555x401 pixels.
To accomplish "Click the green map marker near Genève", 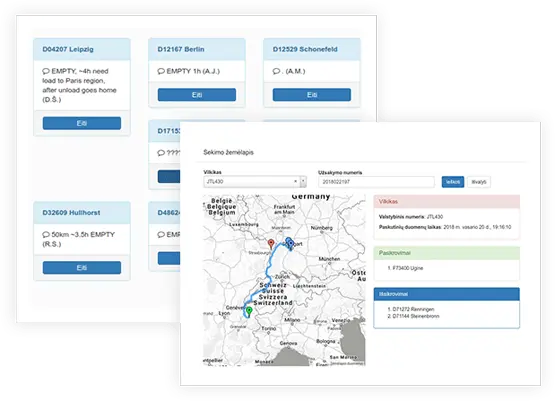I will coord(249,311).
